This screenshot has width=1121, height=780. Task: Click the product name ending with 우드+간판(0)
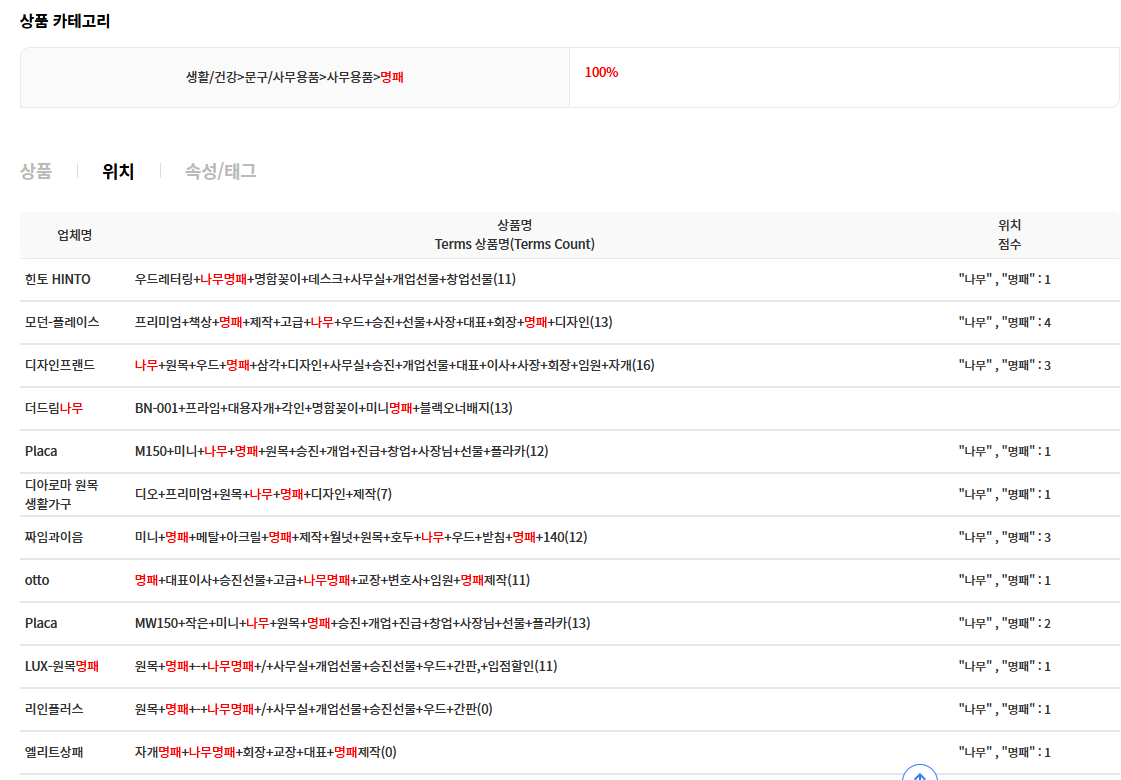(x=314, y=709)
